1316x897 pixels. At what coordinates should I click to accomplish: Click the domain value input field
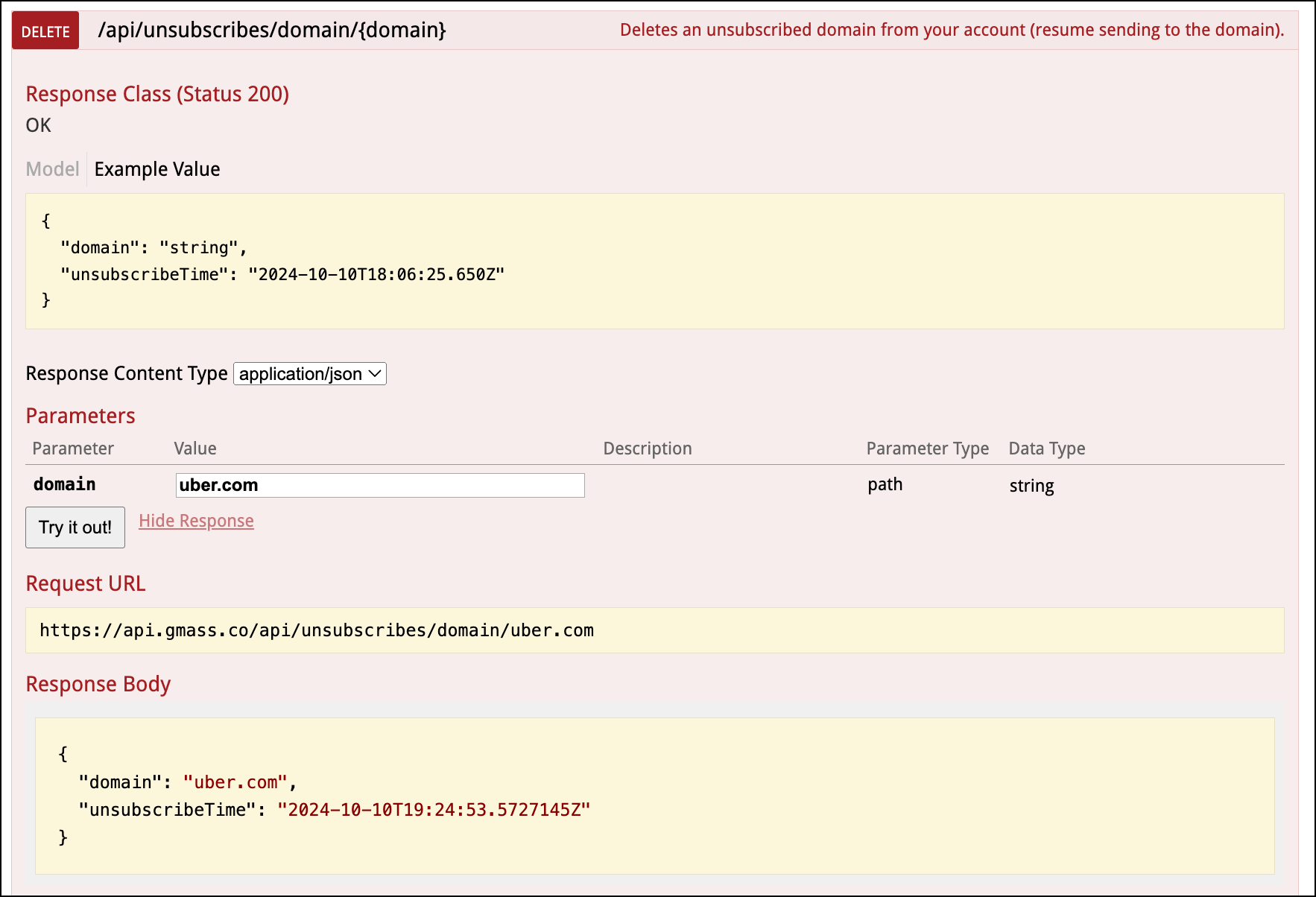[x=380, y=485]
